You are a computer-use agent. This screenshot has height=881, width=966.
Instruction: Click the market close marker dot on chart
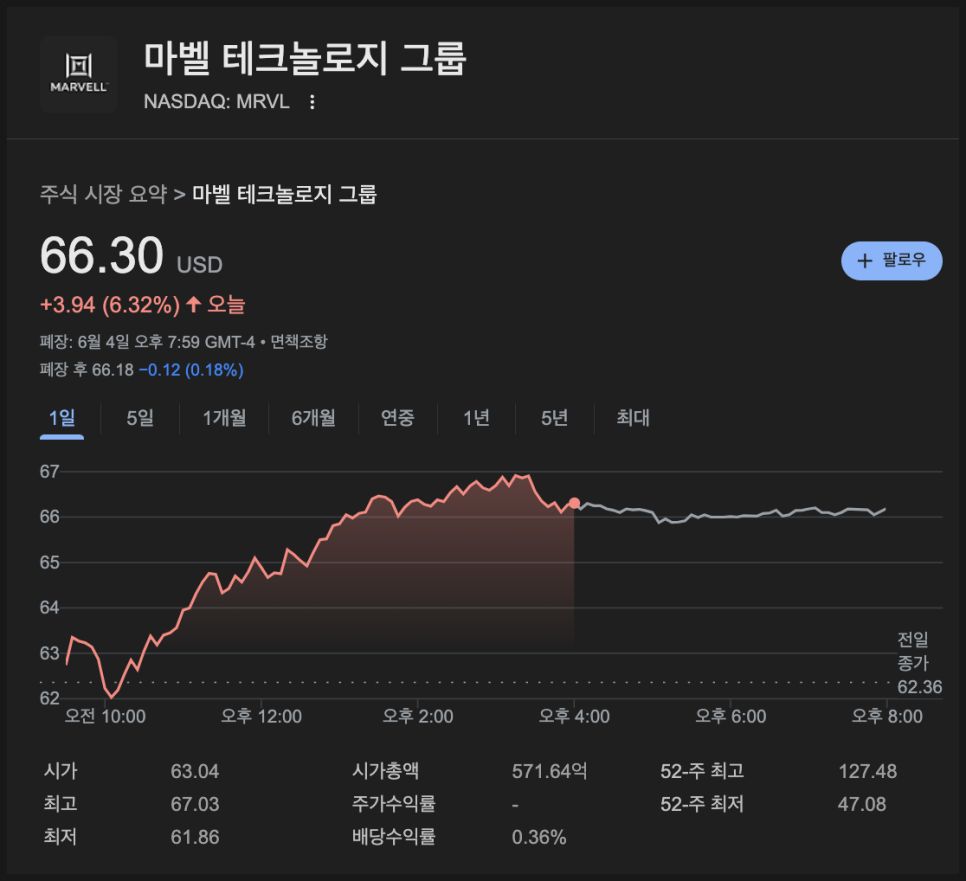pos(574,503)
